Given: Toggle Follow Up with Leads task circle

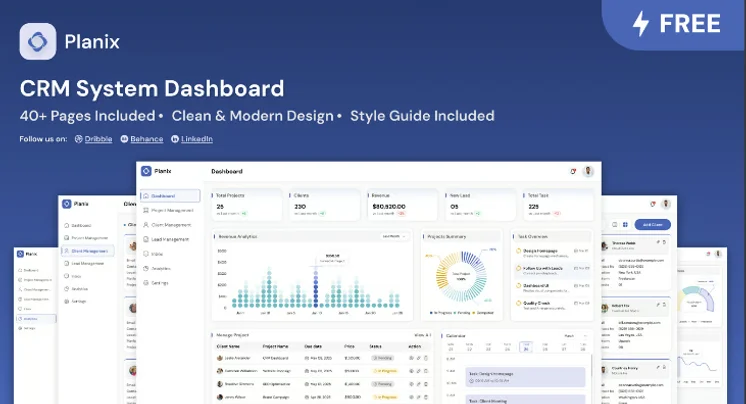Looking at the screenshot, I should click(519, 268).
